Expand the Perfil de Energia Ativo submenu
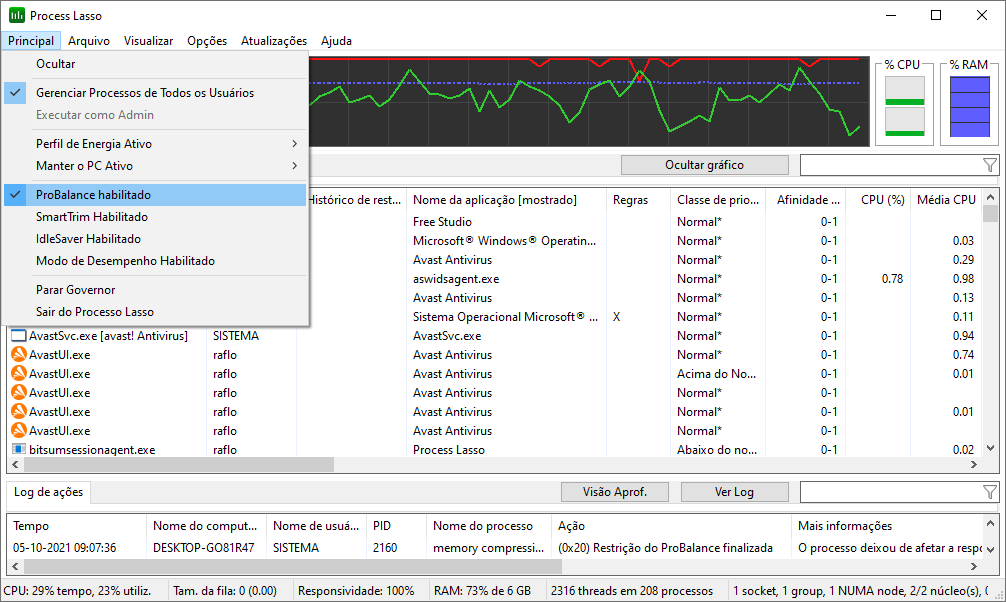Screen dimensions: 1006x602 pos(155,144)
